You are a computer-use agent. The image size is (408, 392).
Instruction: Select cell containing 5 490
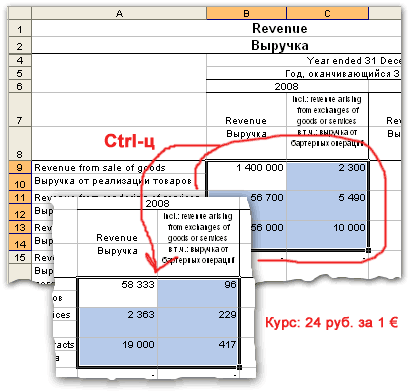point(327,197)
